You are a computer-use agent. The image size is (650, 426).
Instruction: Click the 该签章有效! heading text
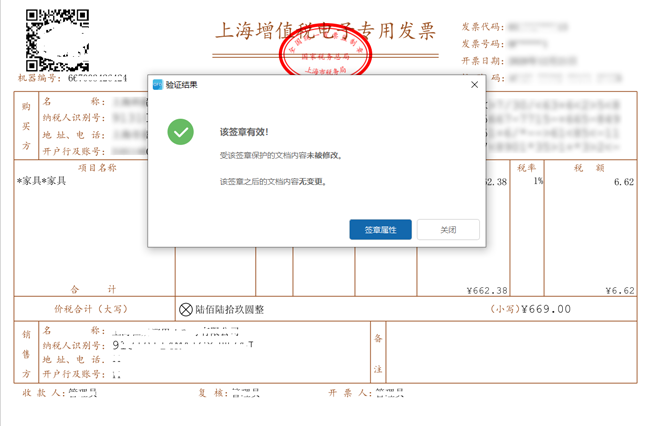point(244,131)
